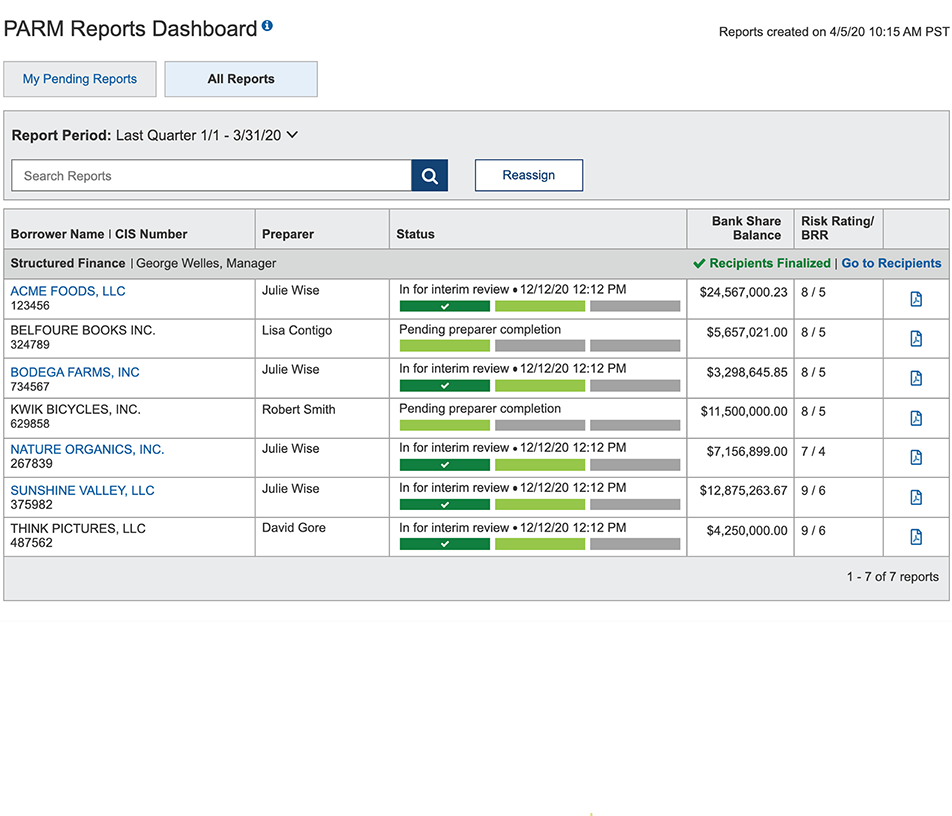Click info icon beside PARM Reports Dashboard
This screenshot has width=952, height=816.
(x=267, y=26)
